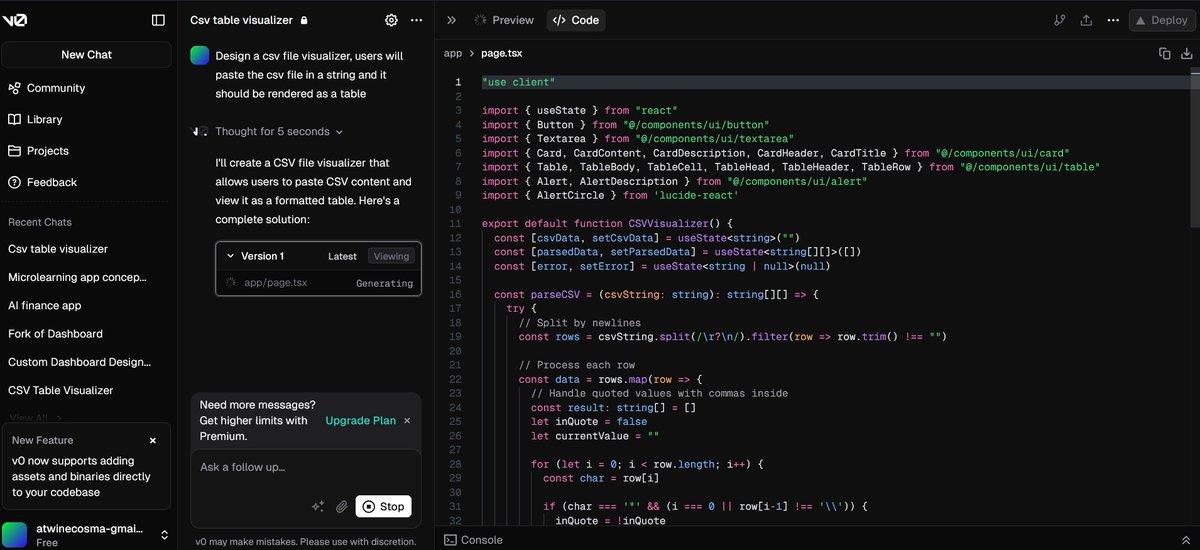Focus the Ask a follow up input

[x=305, y=467]
